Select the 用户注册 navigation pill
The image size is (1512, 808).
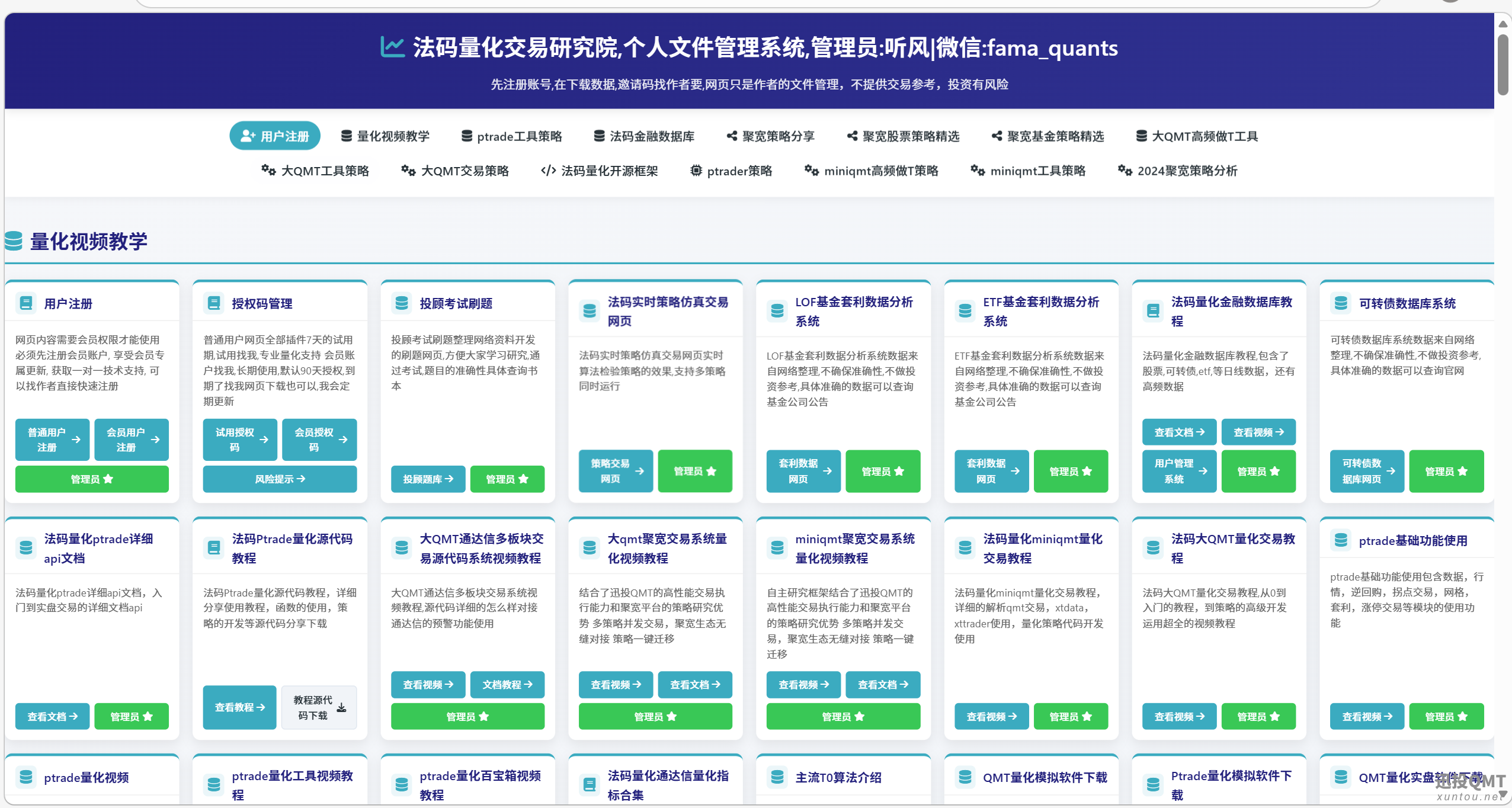(275, 136)
